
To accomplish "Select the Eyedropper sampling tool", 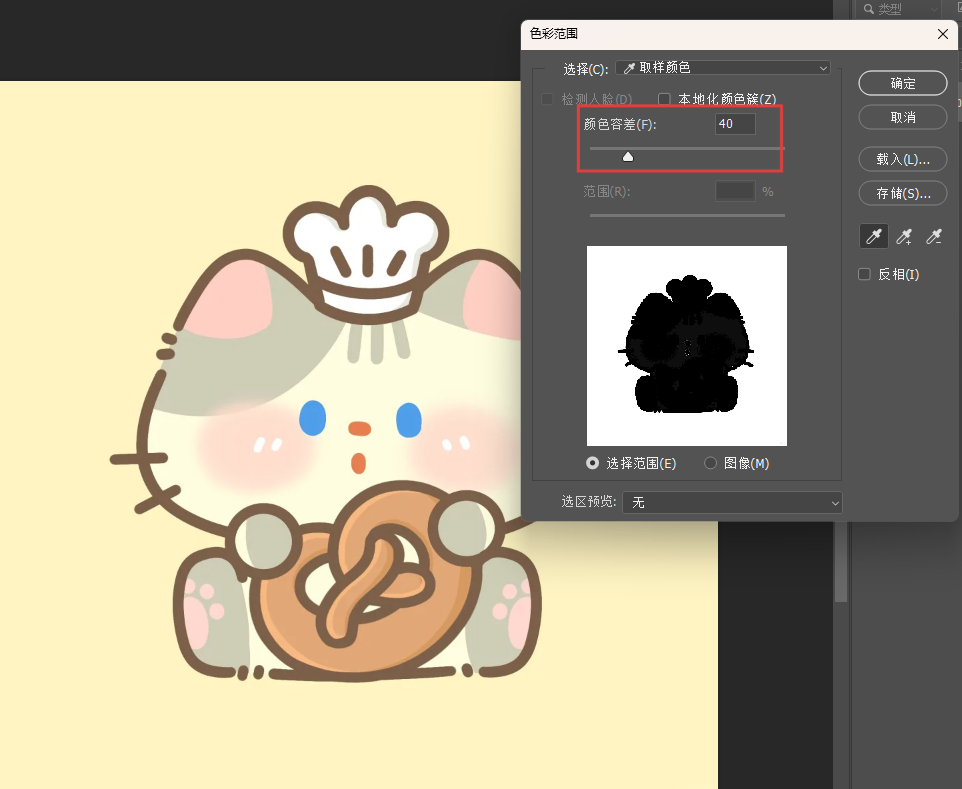I will click(x=873, y=236).
